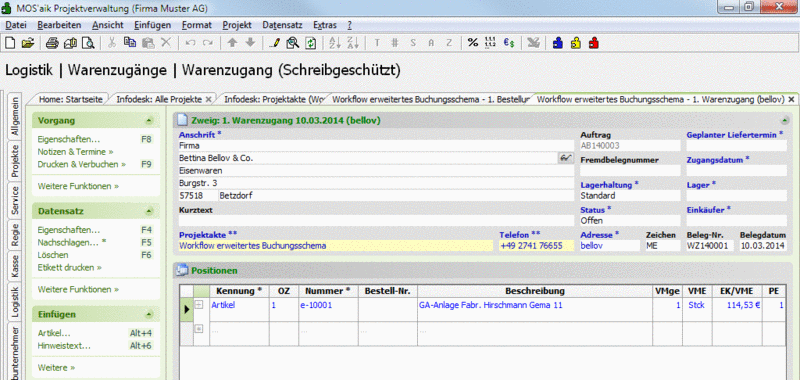Collapse the Einfügen panel section
The width and height of the screenshot is (800, 380).
(x=148, y=315)
